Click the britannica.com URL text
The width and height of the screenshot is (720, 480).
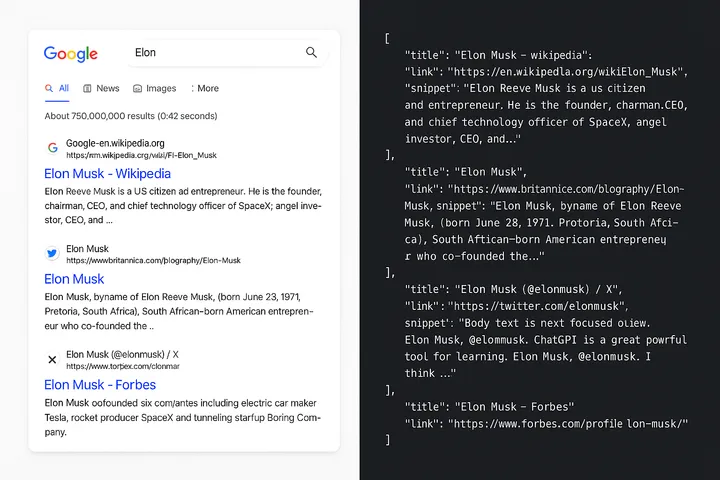coord(153,260)
